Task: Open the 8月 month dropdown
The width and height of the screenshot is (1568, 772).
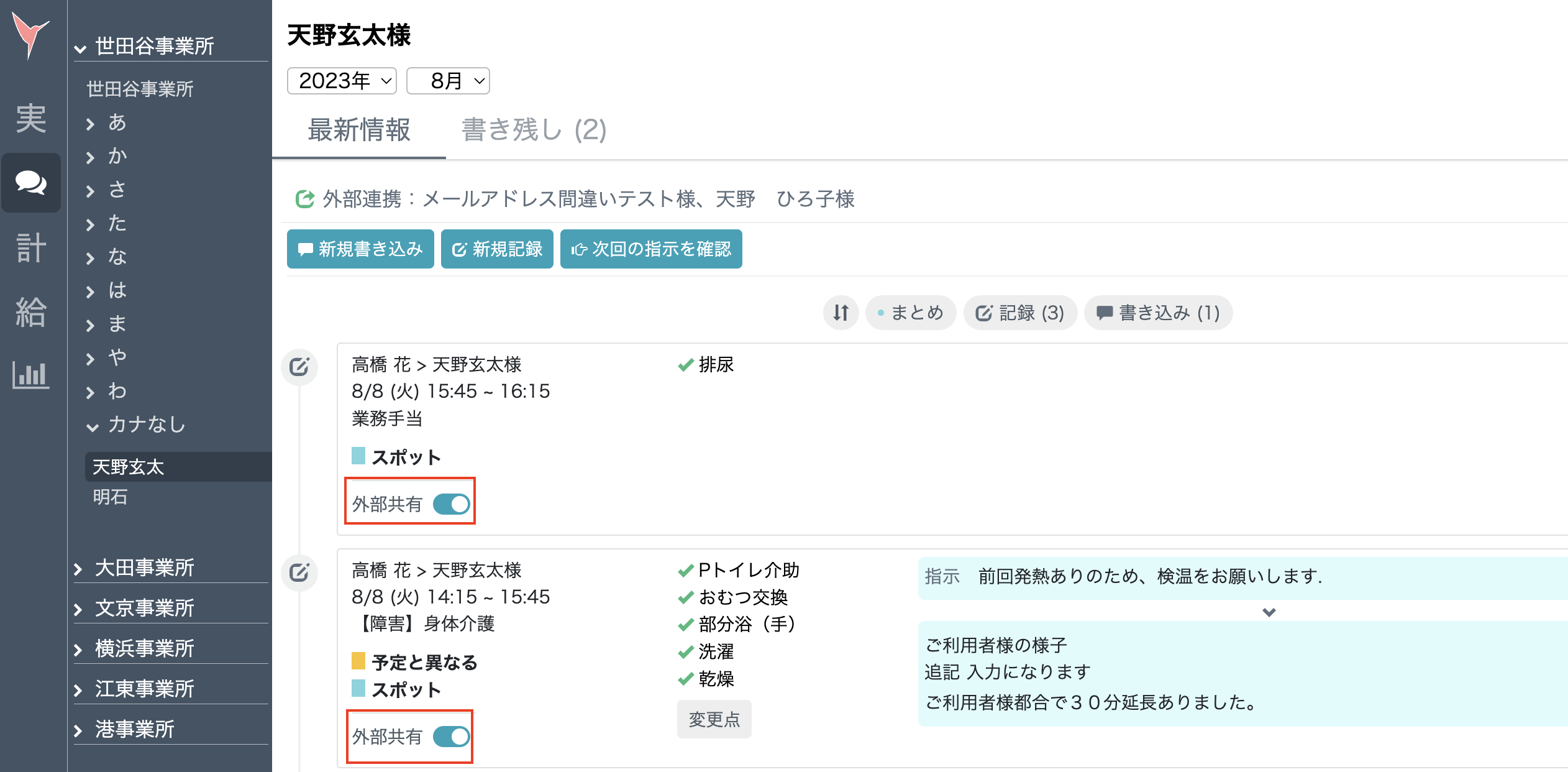Action: coord(448,81)
